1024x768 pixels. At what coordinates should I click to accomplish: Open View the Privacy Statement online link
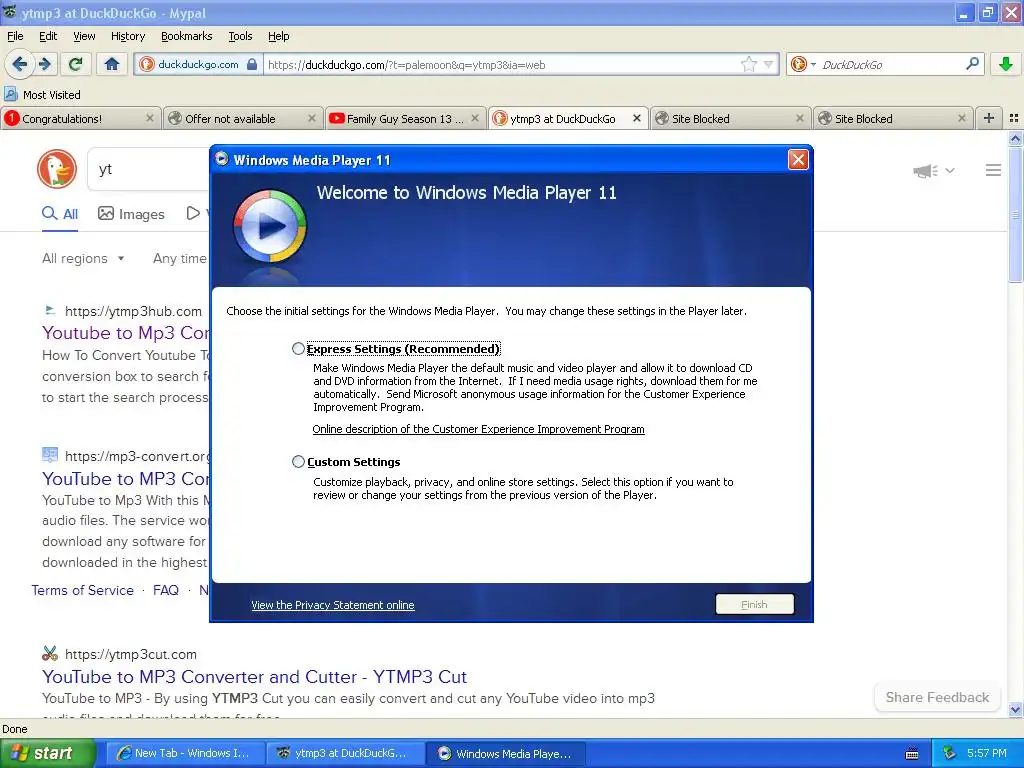coord(332,605)
